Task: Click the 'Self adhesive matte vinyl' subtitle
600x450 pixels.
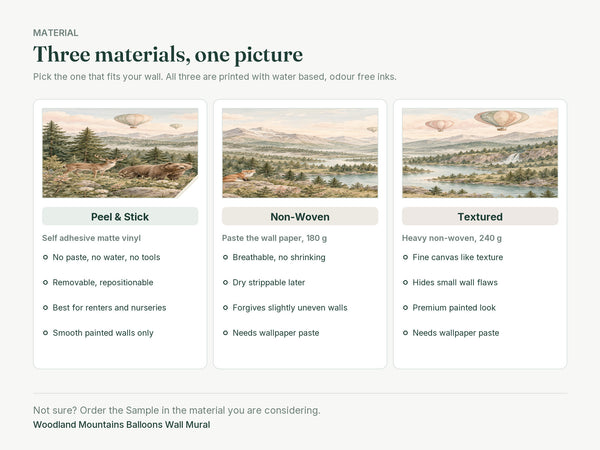Action: pos(91,238)
